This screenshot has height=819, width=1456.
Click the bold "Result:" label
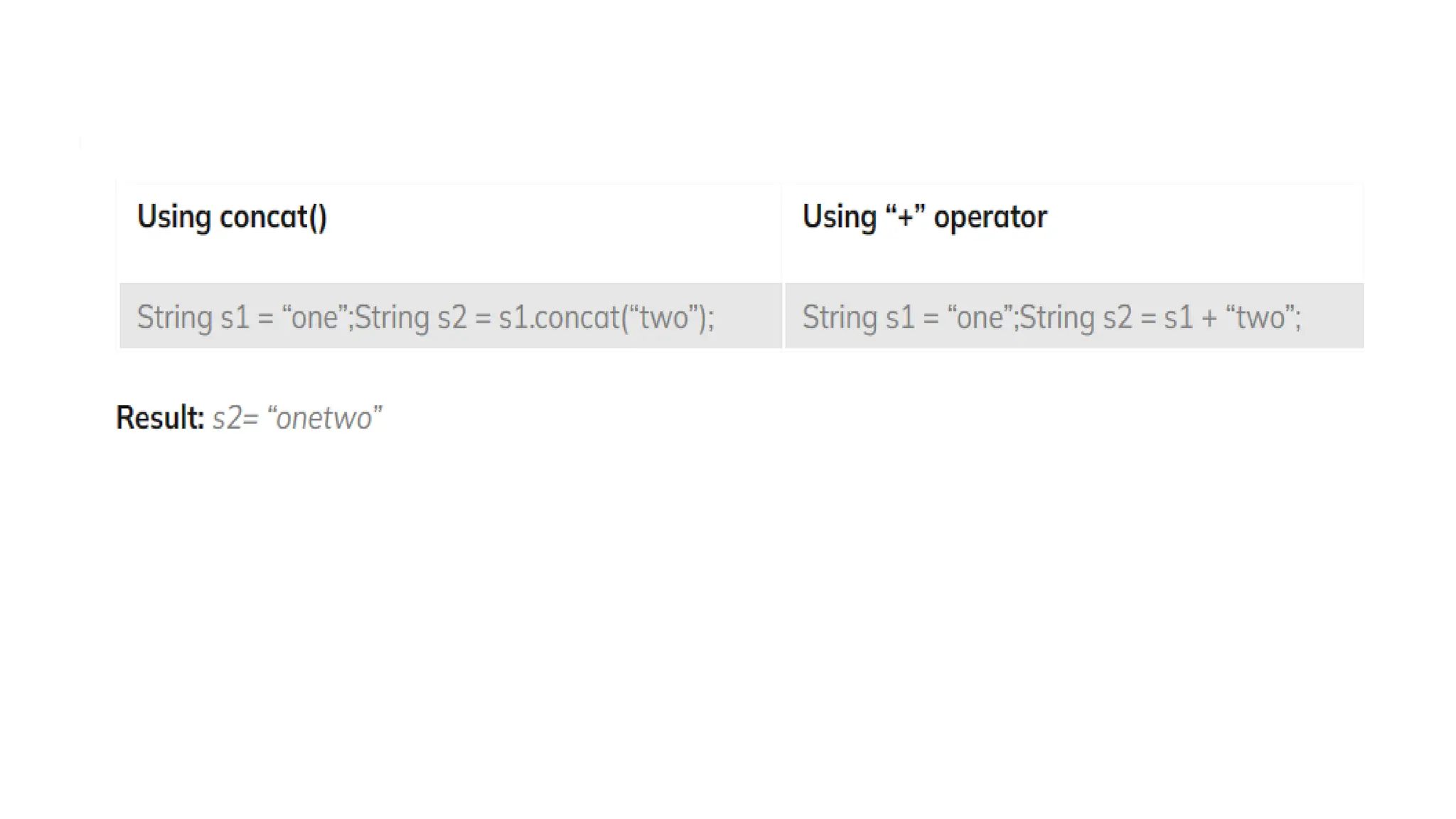click(x=160, y=417)
